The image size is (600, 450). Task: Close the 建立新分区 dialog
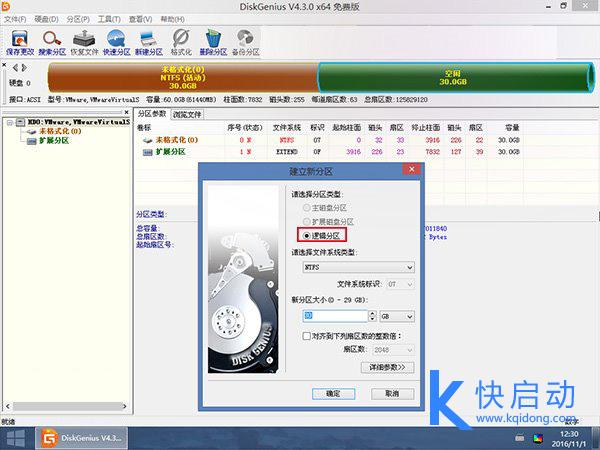(412, 169)
